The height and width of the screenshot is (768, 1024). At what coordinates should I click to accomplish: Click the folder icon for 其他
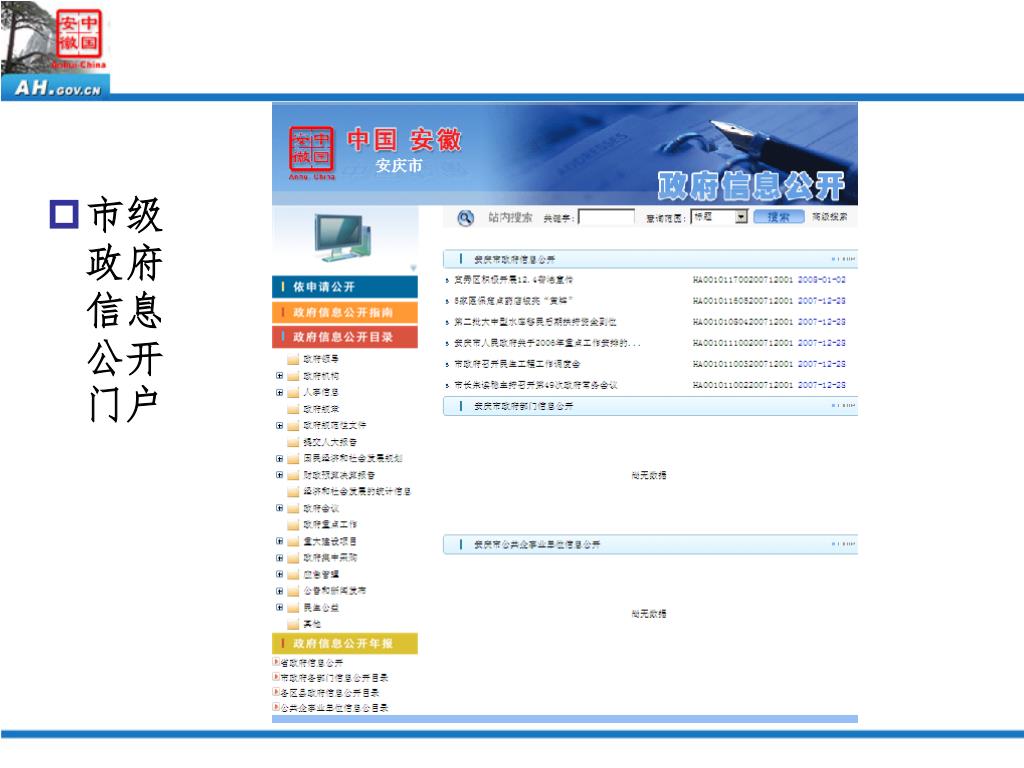[293, 624]
